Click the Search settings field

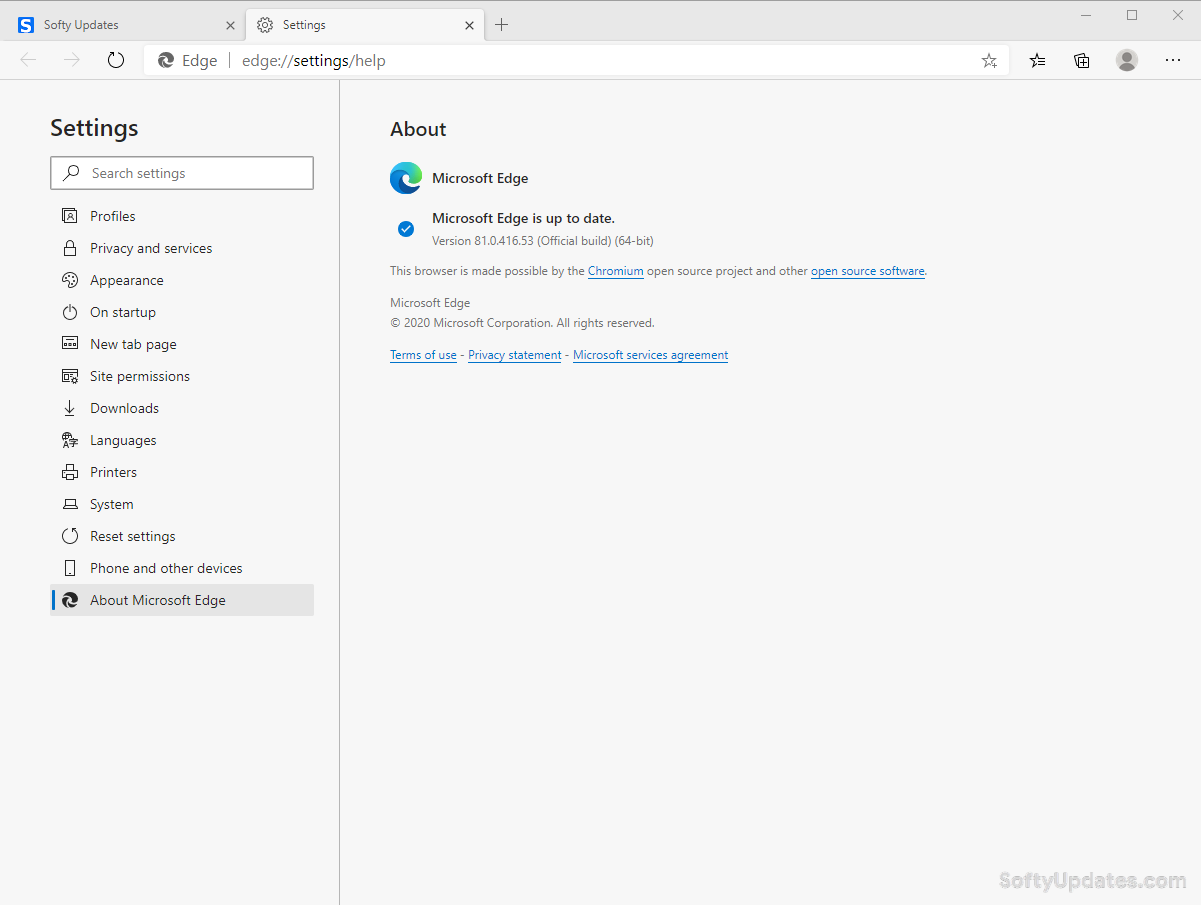tap(182, 173)
